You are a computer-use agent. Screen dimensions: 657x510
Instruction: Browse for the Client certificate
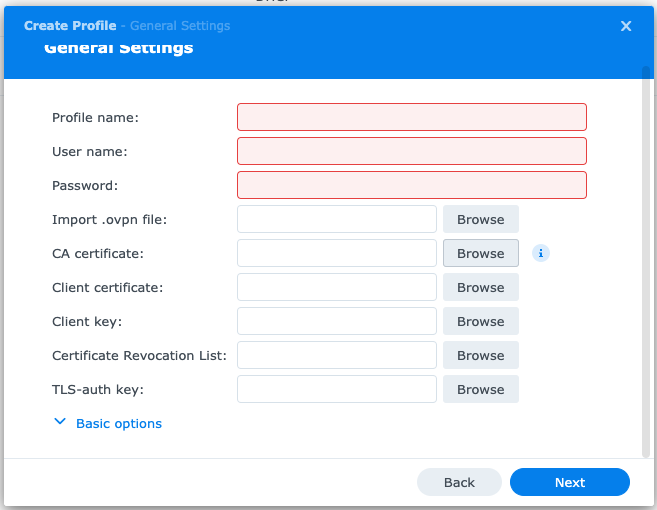coord(480,287)
